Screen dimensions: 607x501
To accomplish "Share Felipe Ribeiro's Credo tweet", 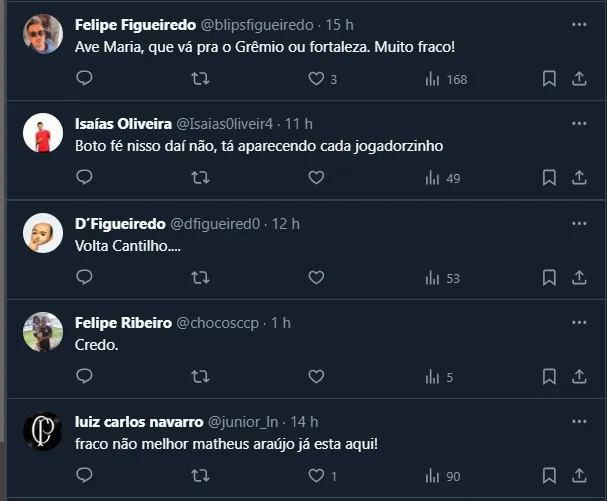I will click(x=579, y=377).
